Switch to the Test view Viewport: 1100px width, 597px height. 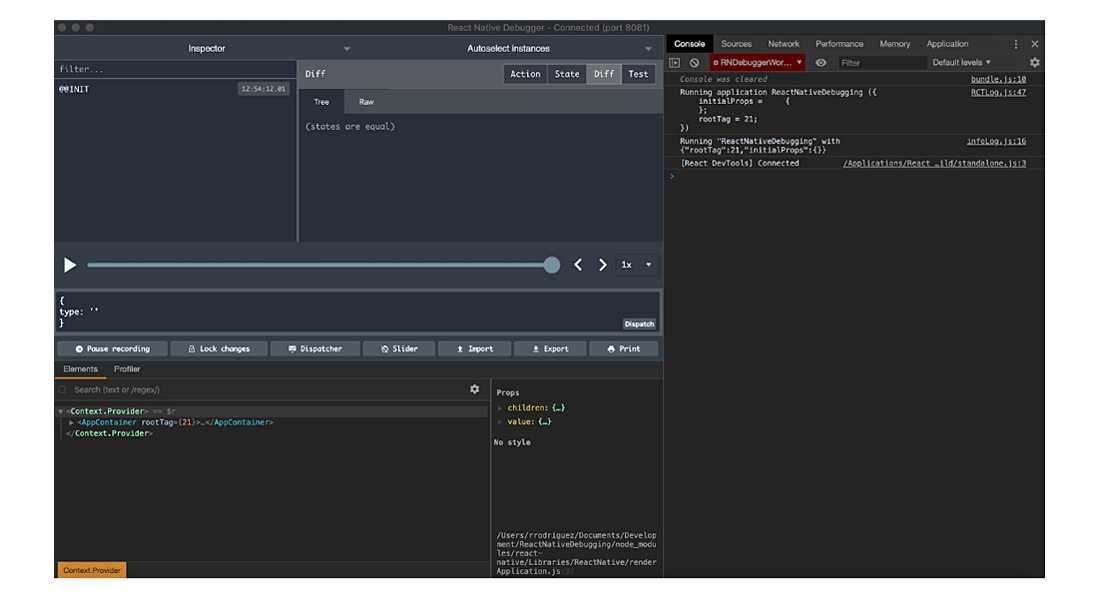point(638,74)
